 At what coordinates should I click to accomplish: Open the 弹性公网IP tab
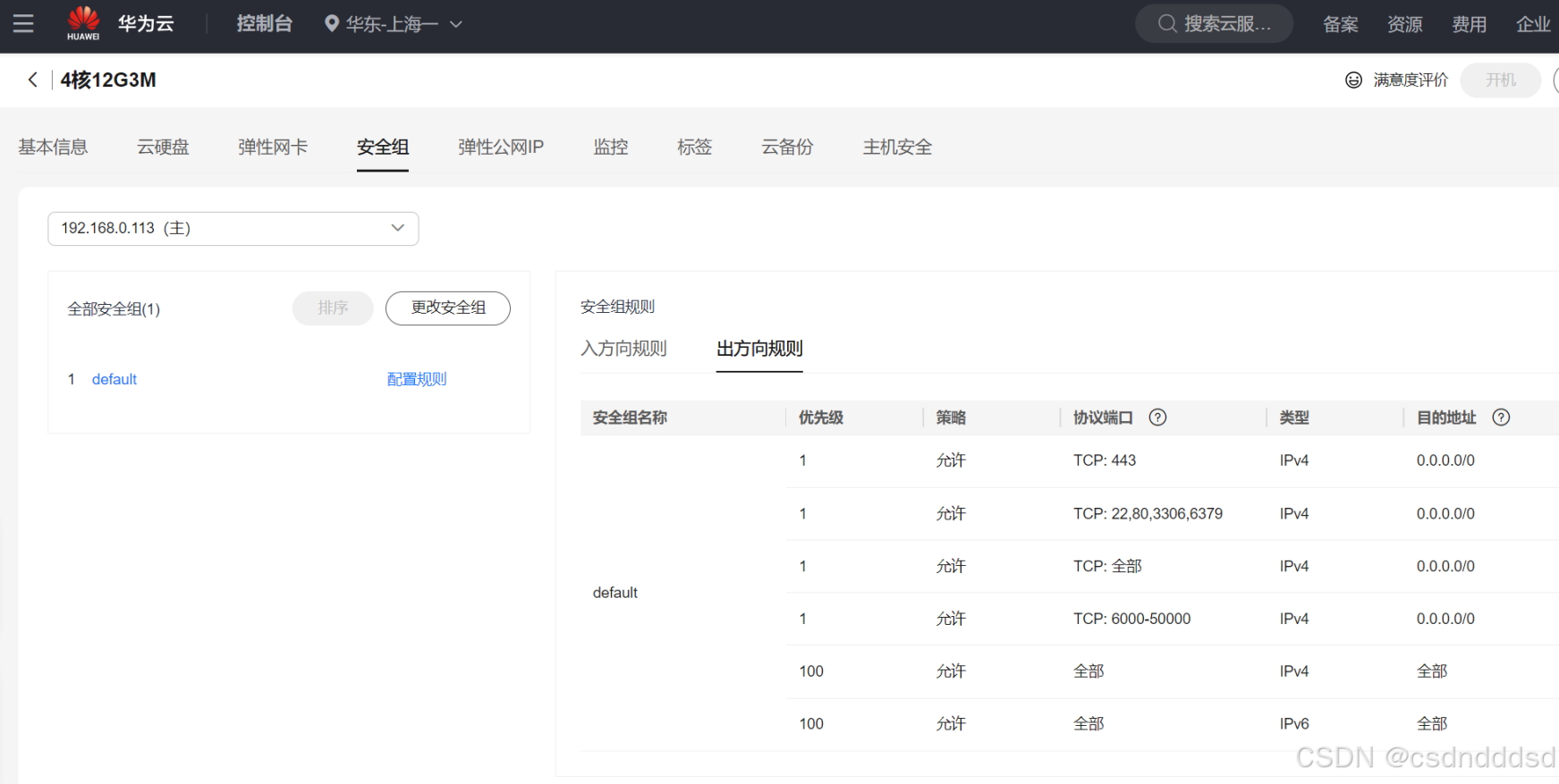coord(500,147)
